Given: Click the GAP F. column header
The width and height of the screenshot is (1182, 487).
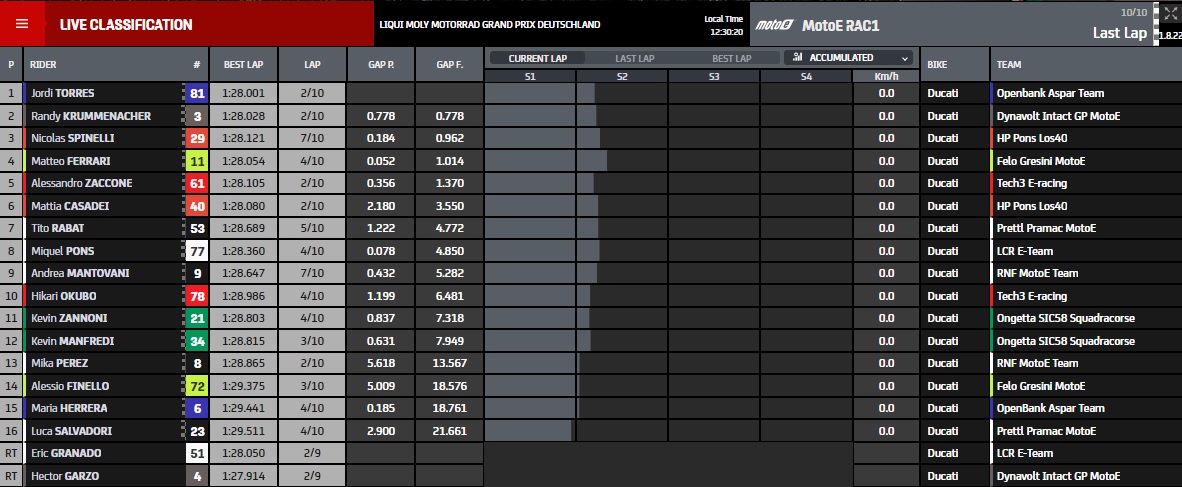Looking at the screenshot, I should 449,65.
